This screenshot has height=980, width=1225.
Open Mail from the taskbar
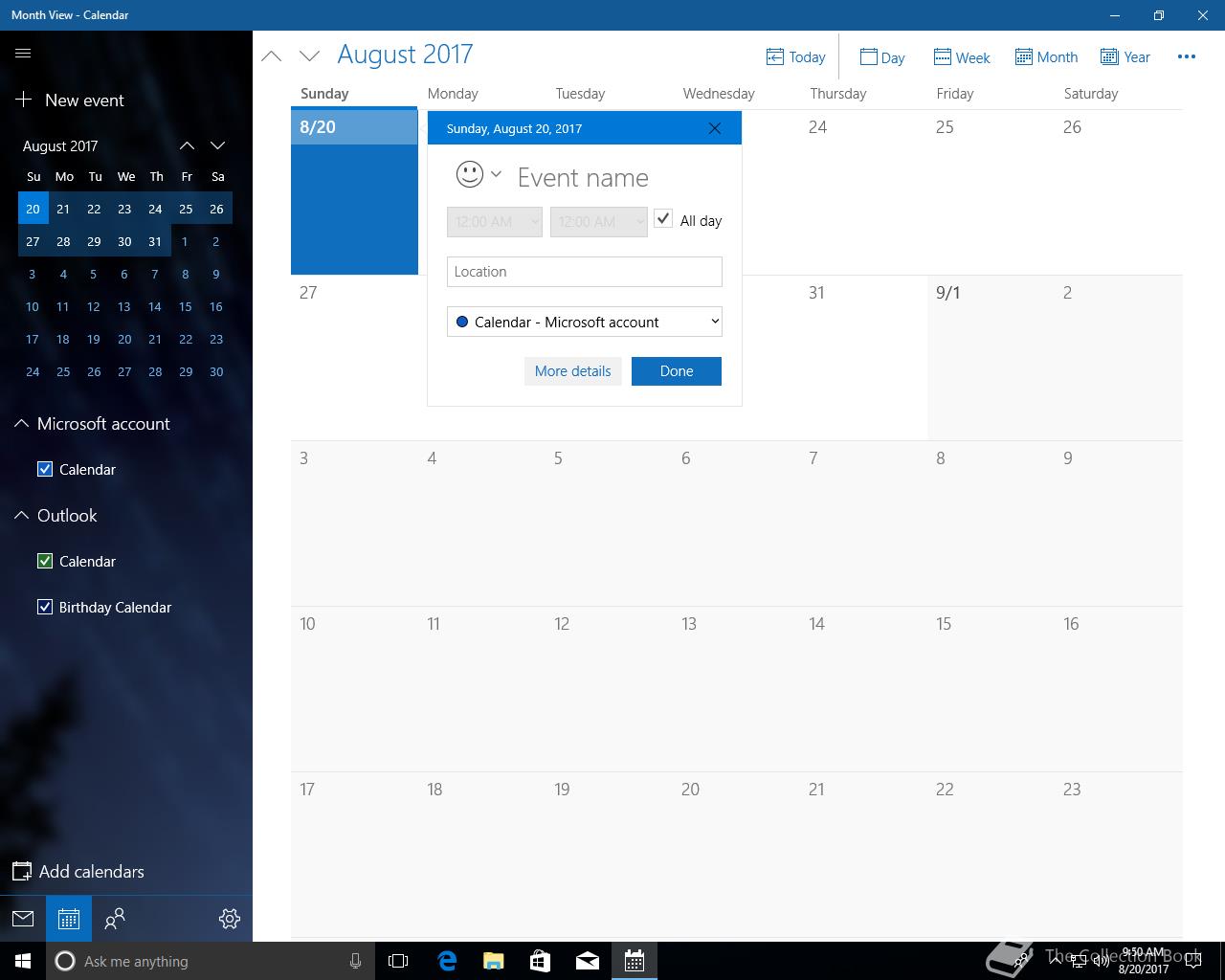pyautogui.click(x=587, y=961)
